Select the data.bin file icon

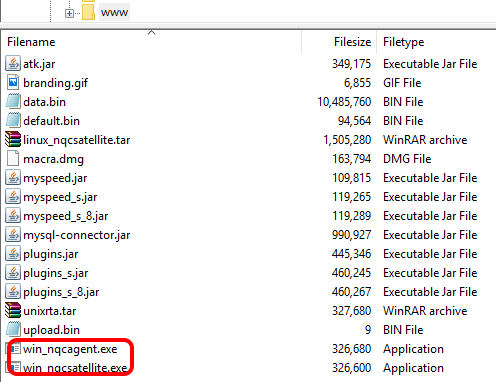tap(13, 102)
